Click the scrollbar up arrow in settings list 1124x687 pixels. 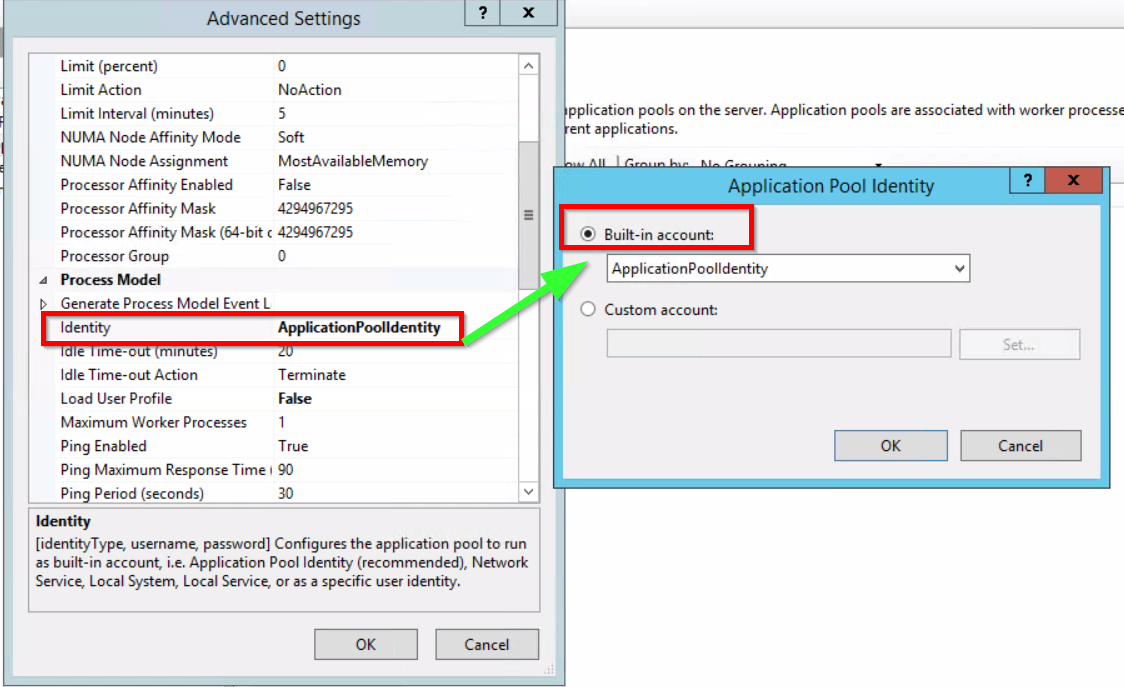pos(528,64)
